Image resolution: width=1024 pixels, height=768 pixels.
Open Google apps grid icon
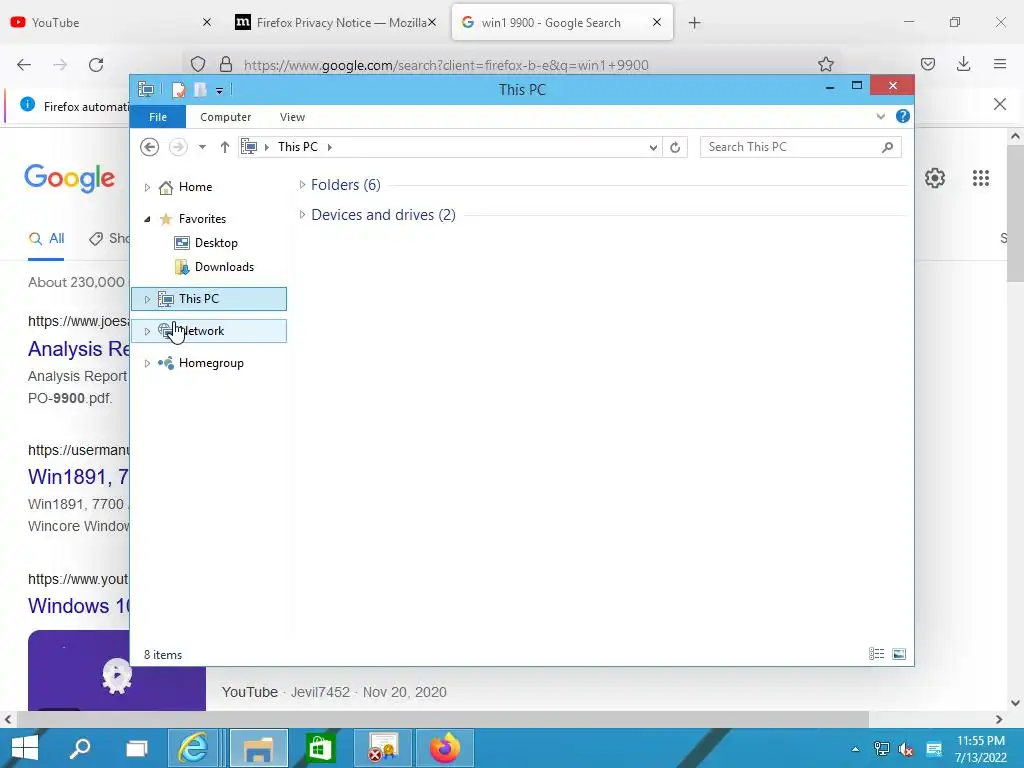(980, 178)
